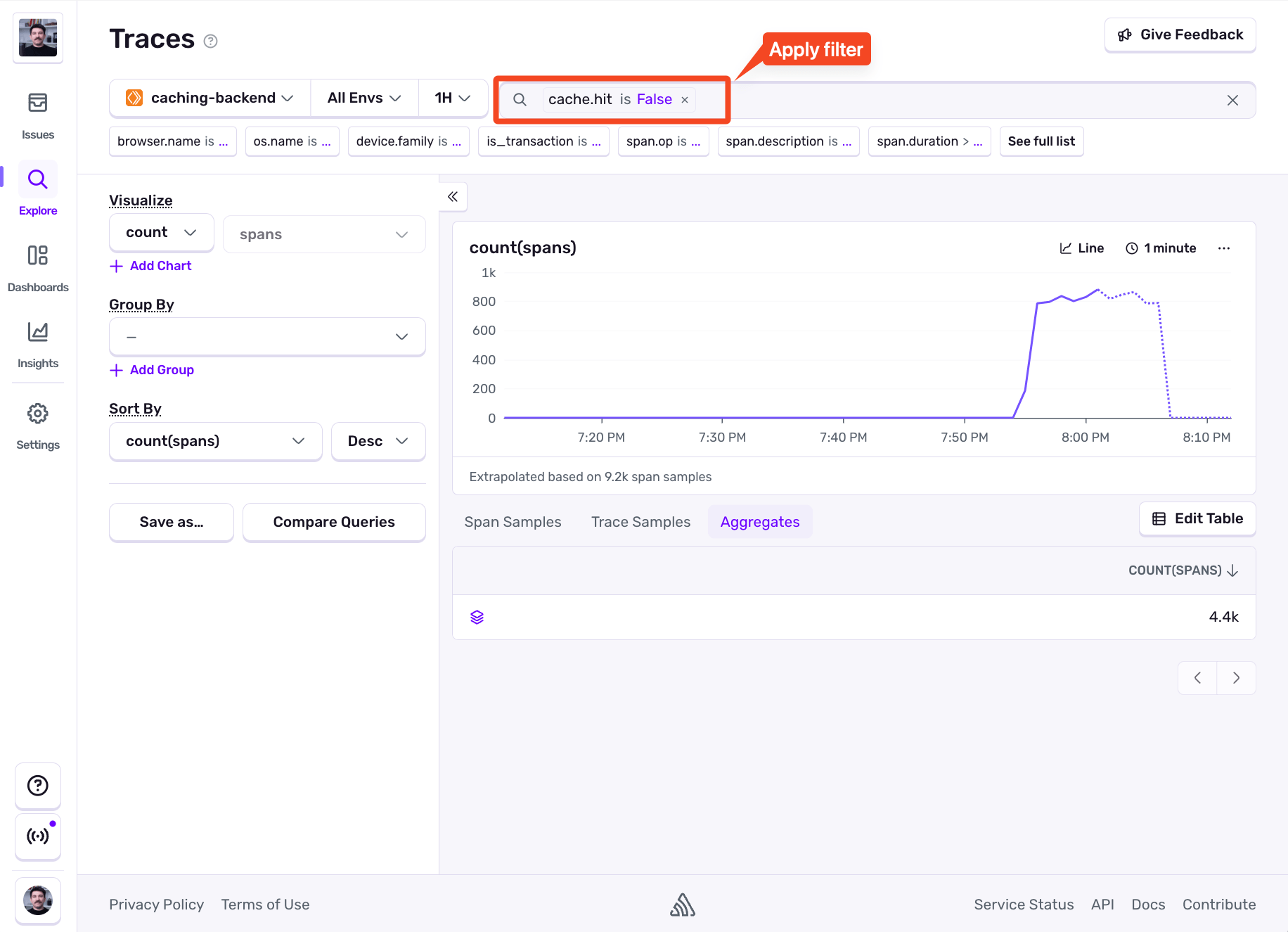Open the All Envs environment dropdown
The height and width of the screenshot is (932, 1288).
click(364, 98)
